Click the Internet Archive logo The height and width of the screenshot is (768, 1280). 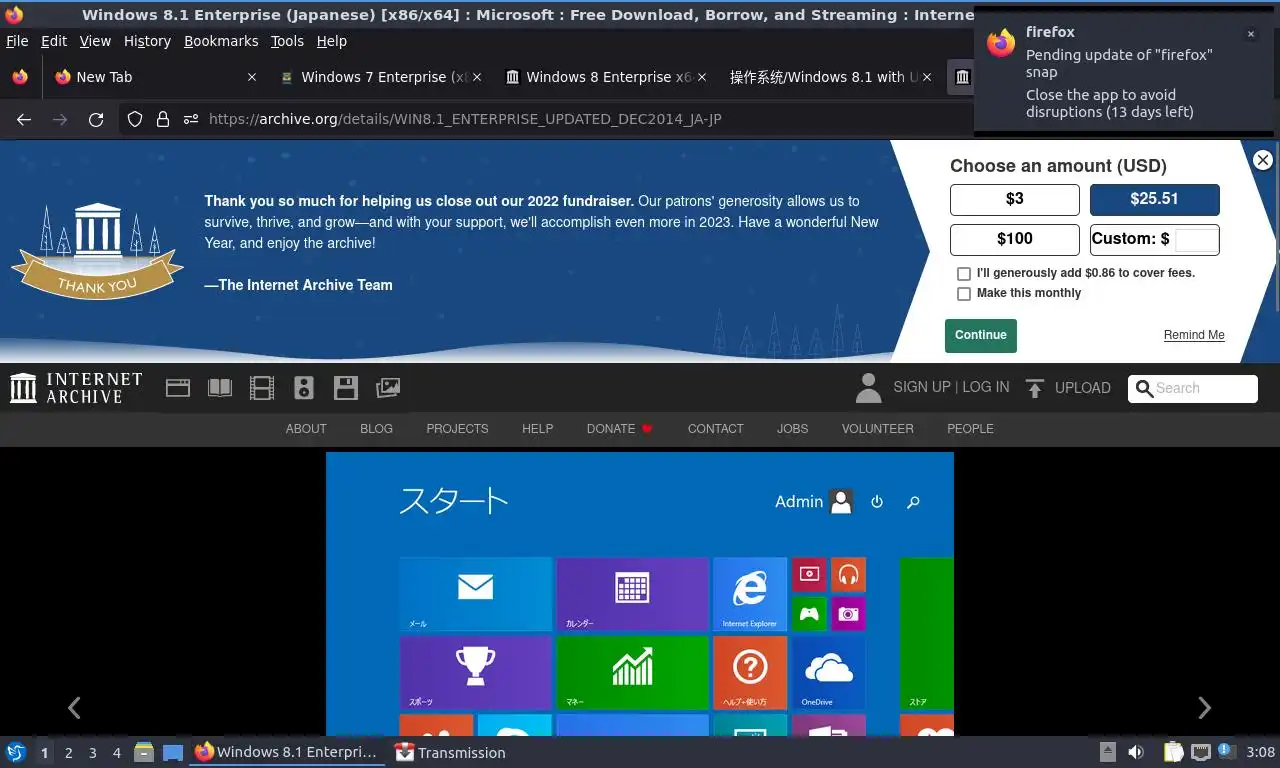click(76, 388)
